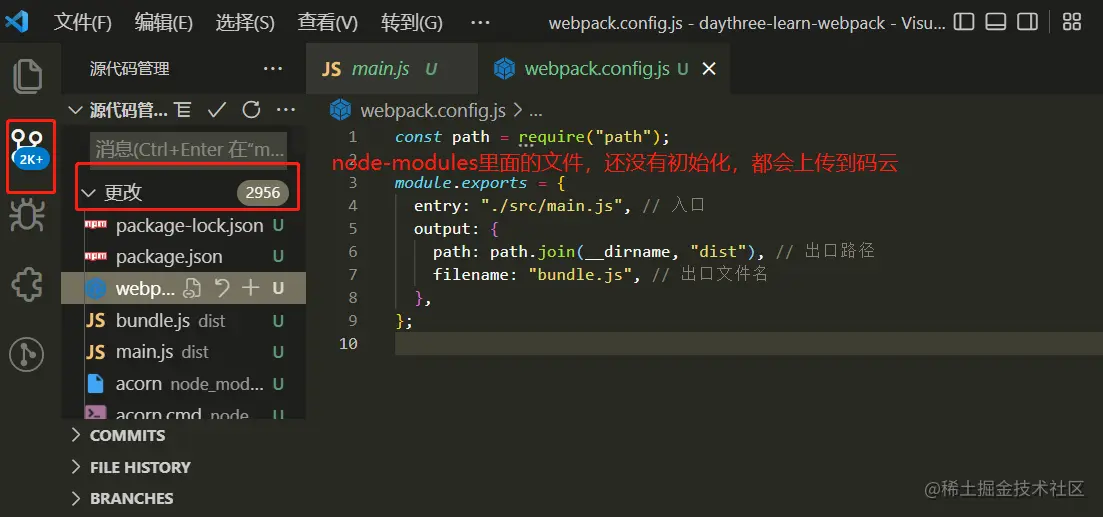The height and width of the screenshot is (517, 1103).
Task: Open file icon on webpack row
Action: (191, 288)
